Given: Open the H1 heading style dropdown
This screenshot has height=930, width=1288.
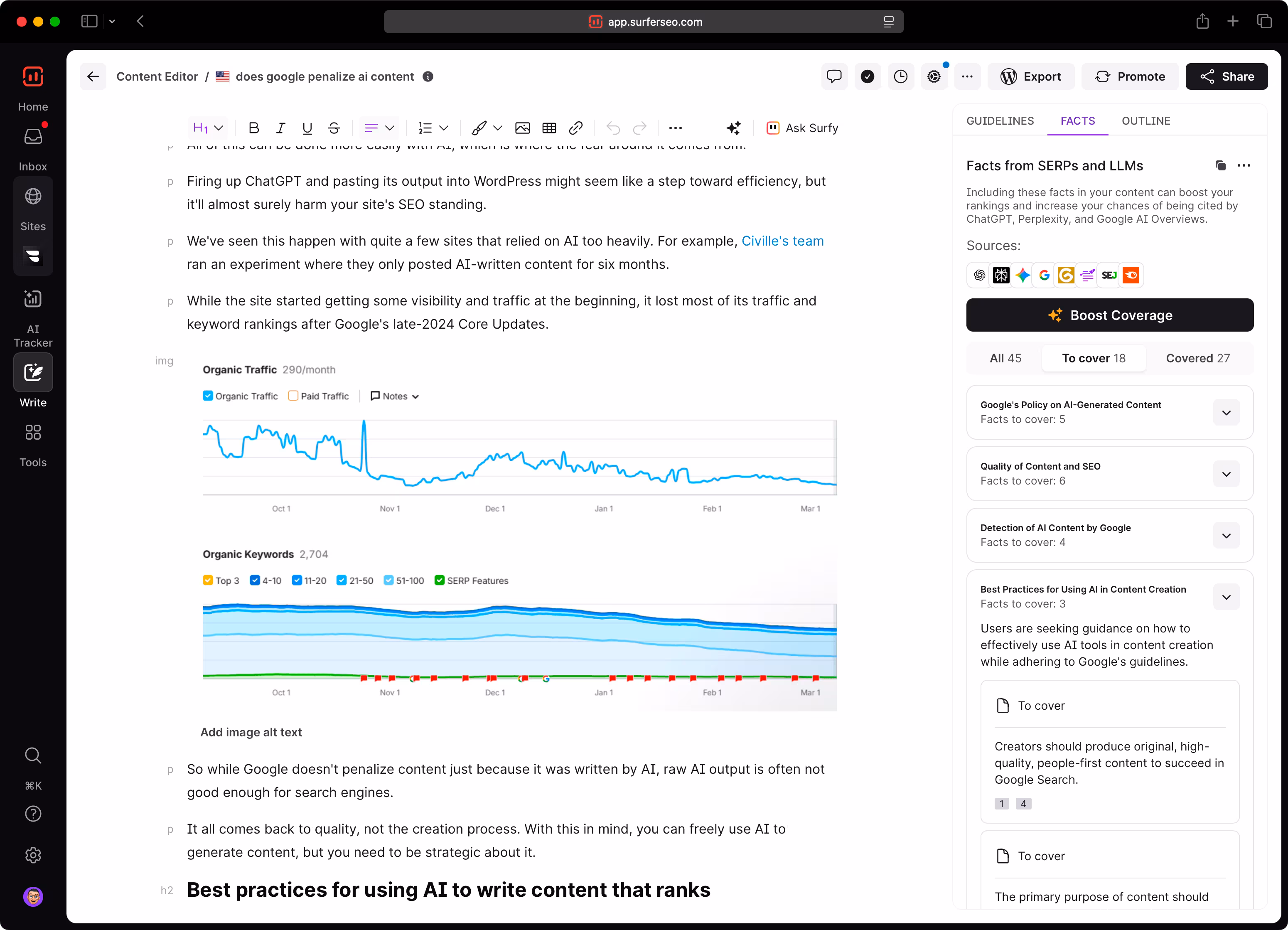Looking at the screenshot, I should tap(208, 128).
